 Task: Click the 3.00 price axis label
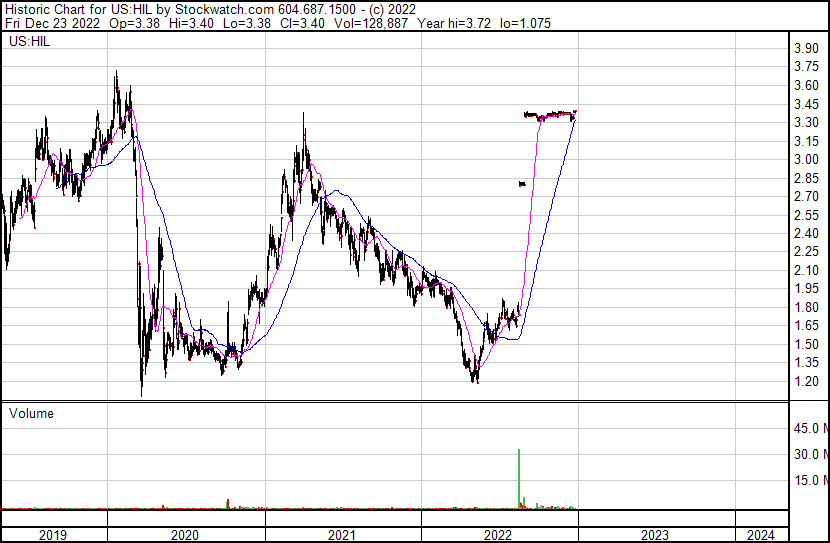pos(806,160)
